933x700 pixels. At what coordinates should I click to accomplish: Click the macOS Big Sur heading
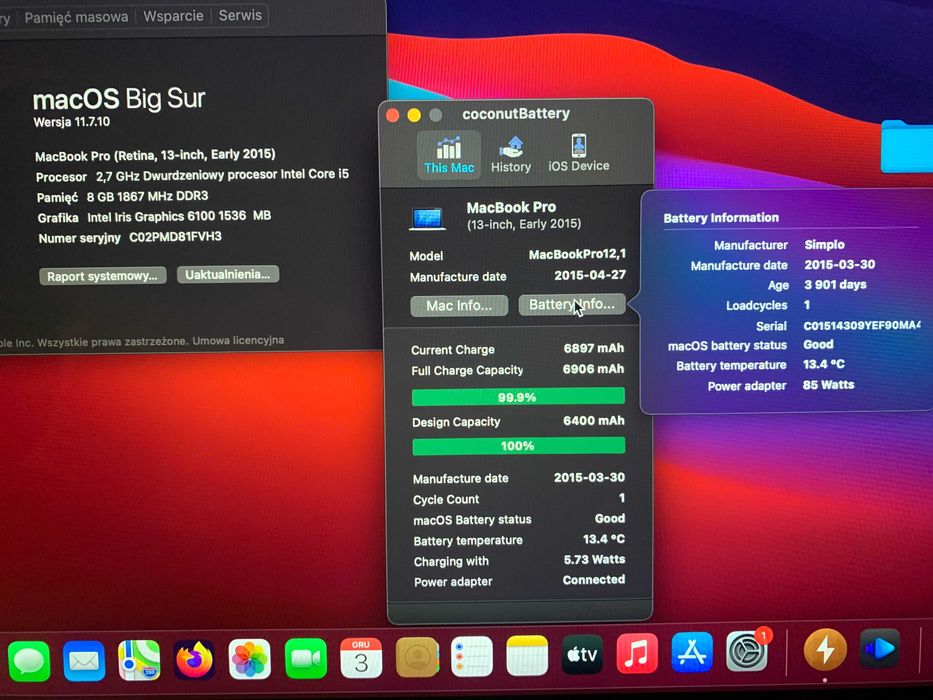(x=119, y=99)
